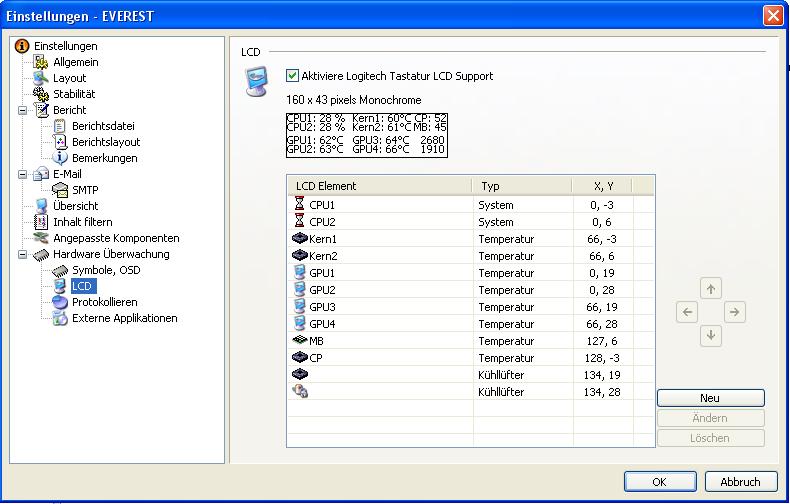Screen dimensions: 790x504
Task: Select the GPU4 list row
Action: tap(471, 324)
